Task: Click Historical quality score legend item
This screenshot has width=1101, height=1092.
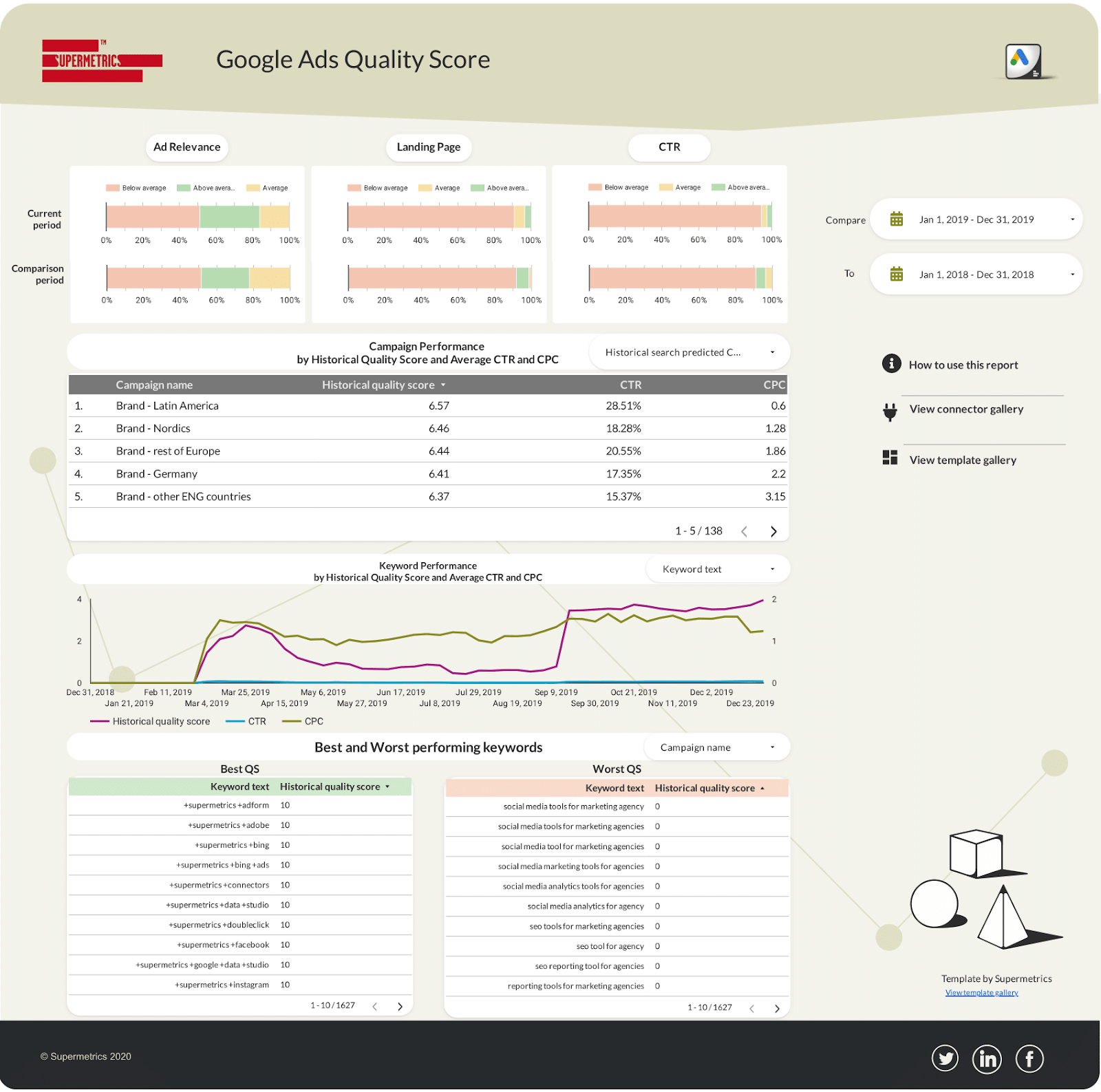Action: [150, 721]
